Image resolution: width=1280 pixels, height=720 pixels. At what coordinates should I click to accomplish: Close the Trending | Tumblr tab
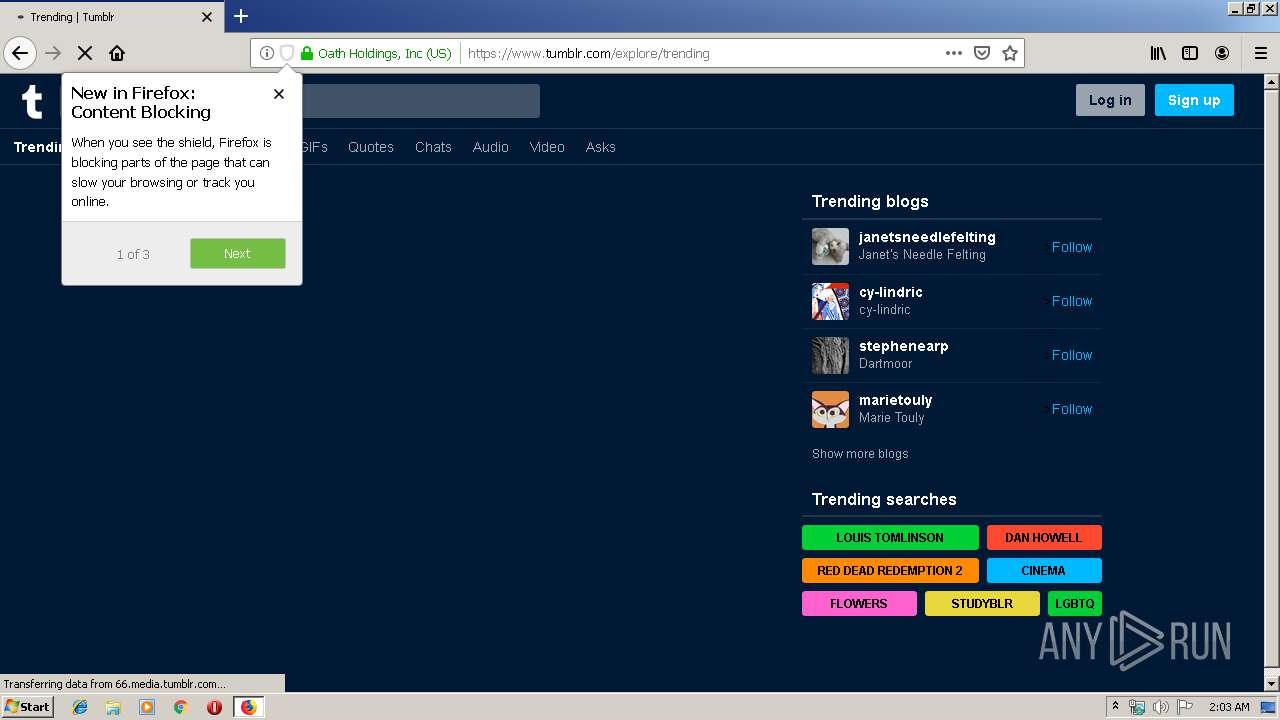(x=207, y=17)
